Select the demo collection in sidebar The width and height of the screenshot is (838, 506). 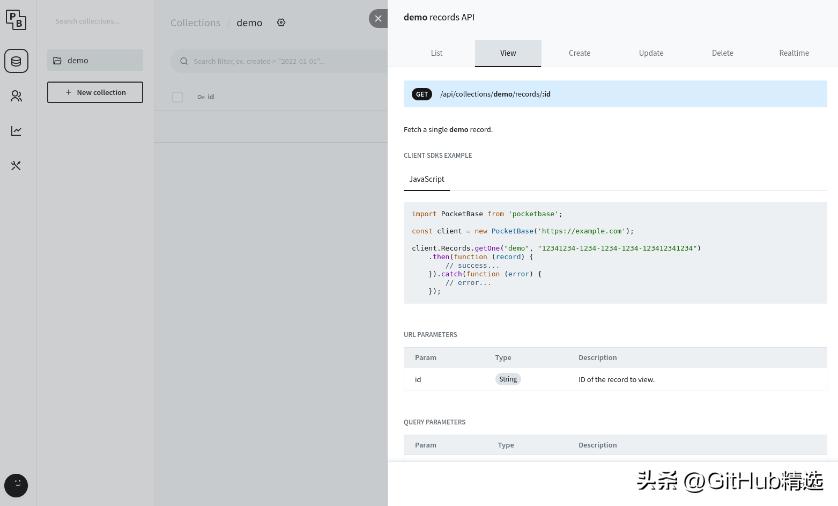(x=95, y=60)
